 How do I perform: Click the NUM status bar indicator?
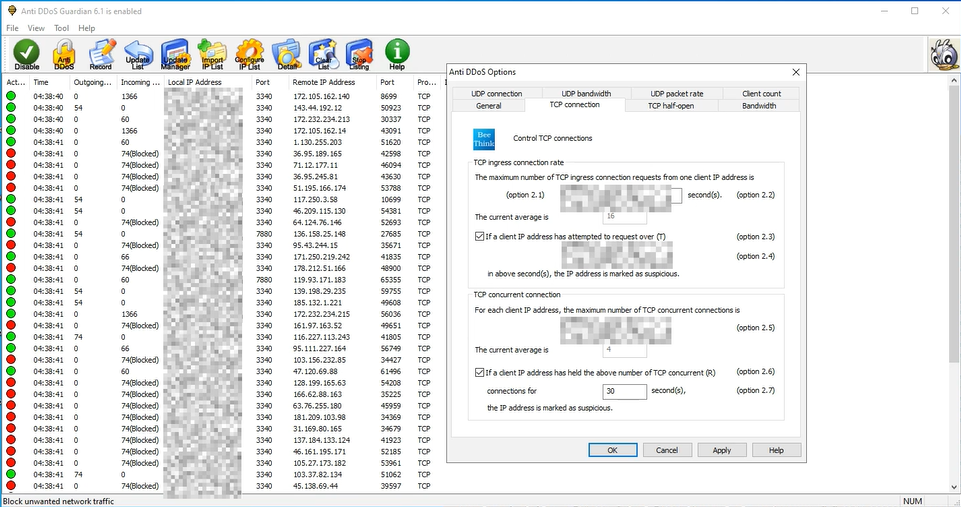(912, 501)
